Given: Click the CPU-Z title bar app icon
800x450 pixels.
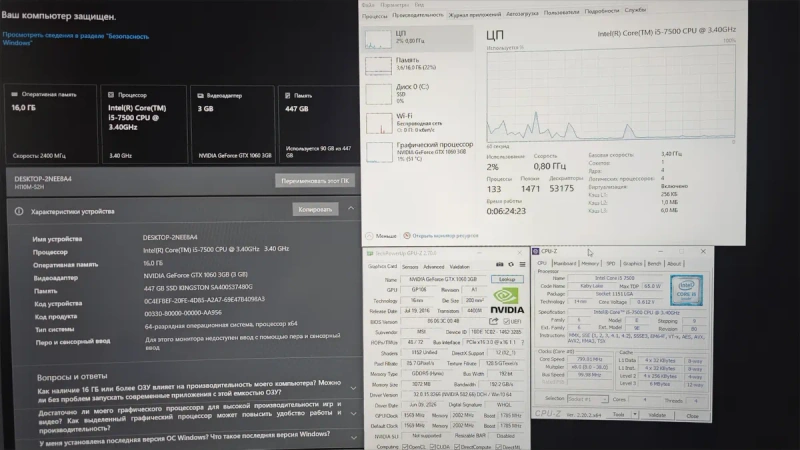Looking at the screenshot, I should 536,252.
